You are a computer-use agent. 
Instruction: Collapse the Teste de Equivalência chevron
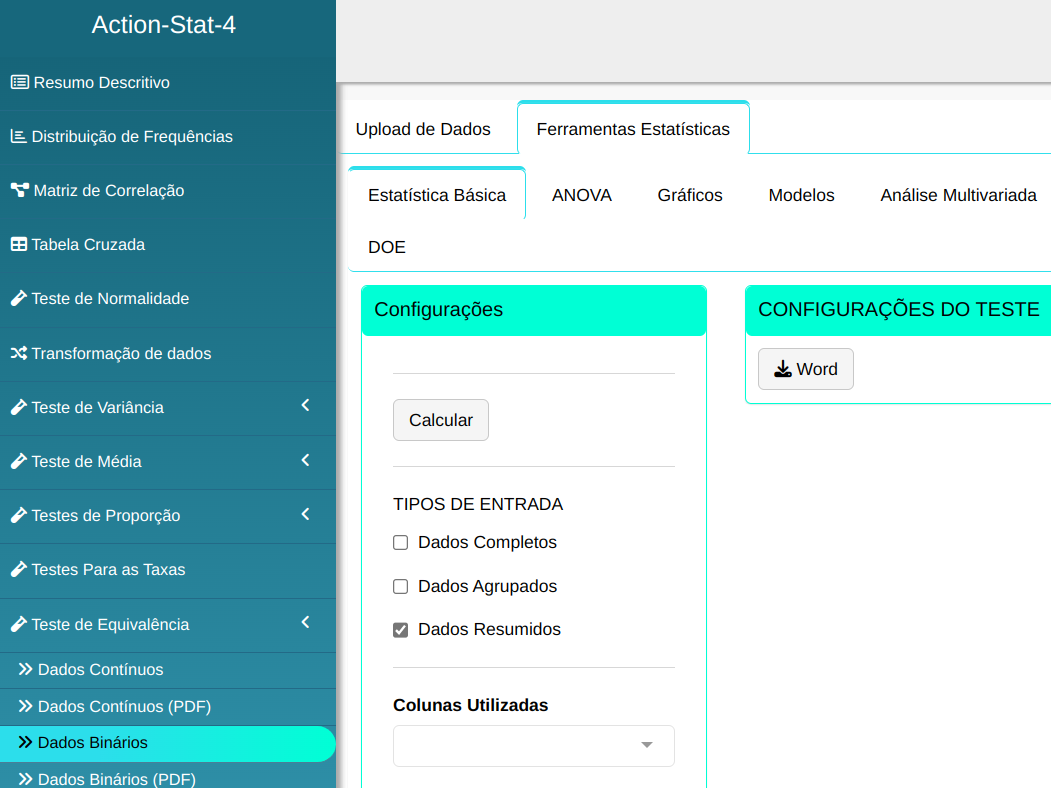click(x=305, y=623)
